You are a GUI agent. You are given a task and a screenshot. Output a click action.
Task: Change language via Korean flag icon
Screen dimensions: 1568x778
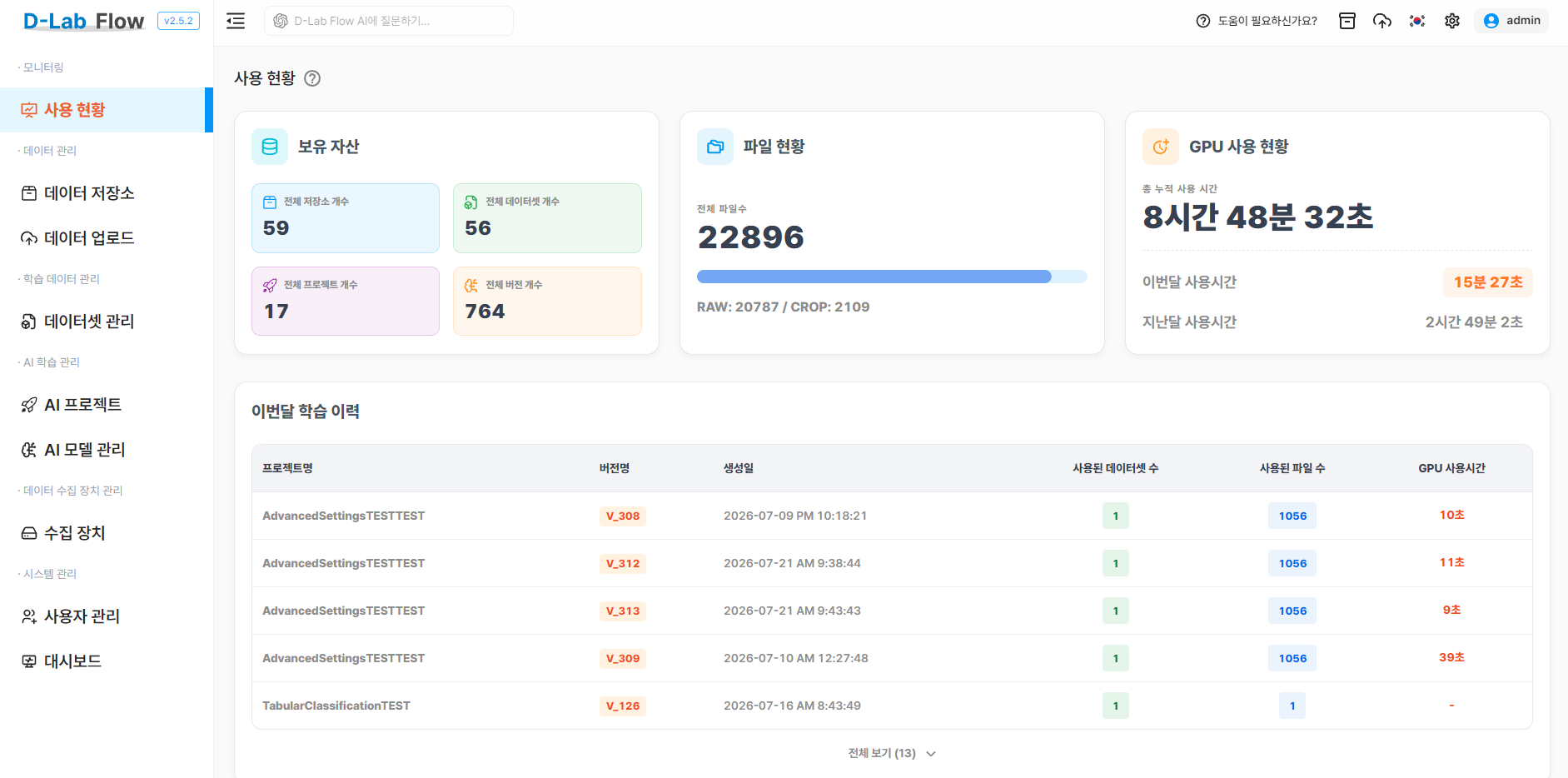[x=1417, y=21]
